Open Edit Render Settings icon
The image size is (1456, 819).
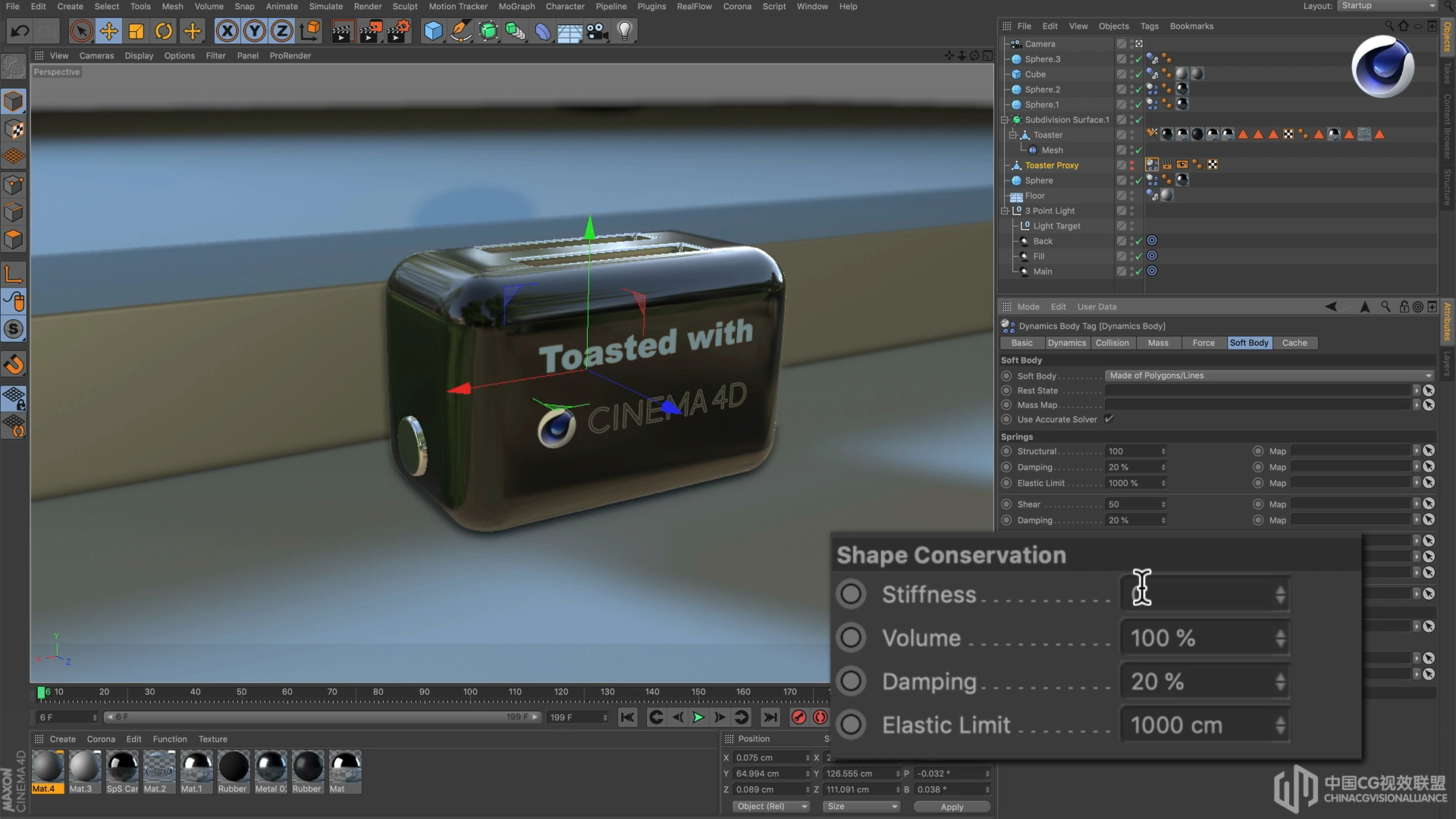pos(398,31)
